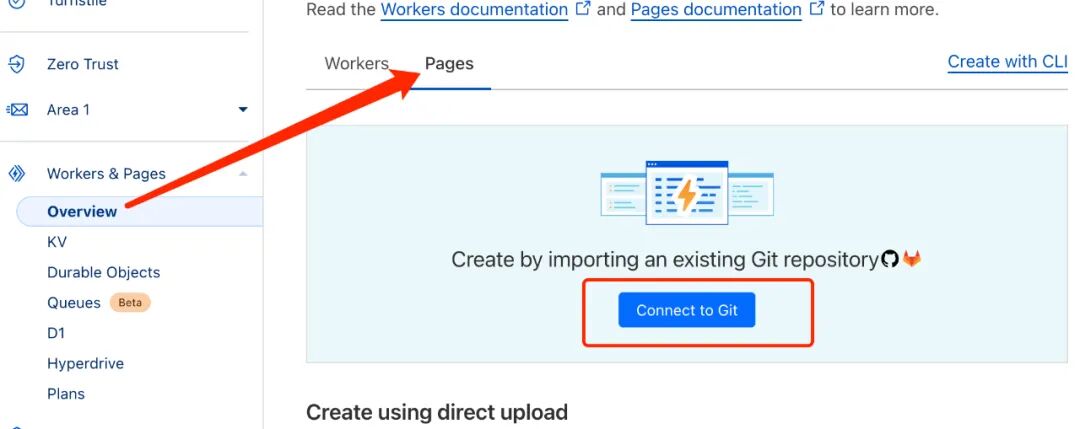Open the Pages documentation link
The height and width of the screenshot is (429, 1080).
(x=716, y=9)
